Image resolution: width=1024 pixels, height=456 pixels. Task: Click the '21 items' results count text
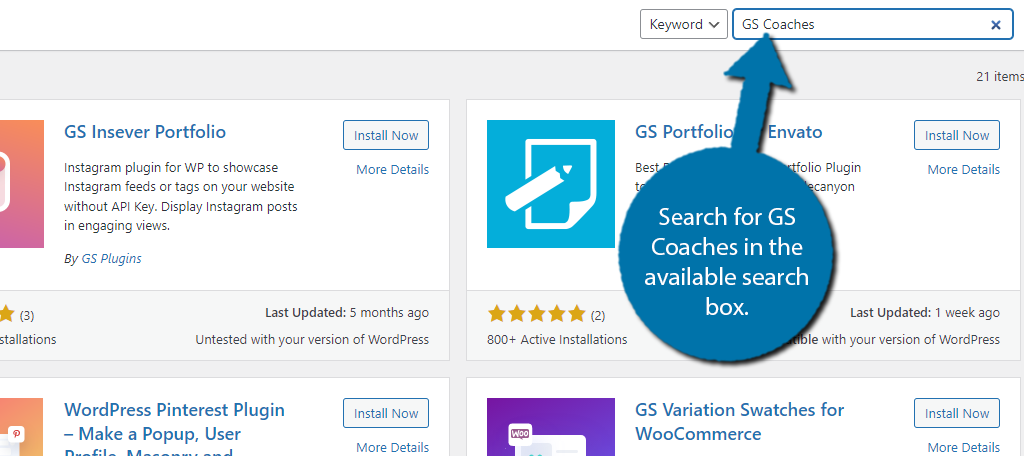pos(1000,76)
